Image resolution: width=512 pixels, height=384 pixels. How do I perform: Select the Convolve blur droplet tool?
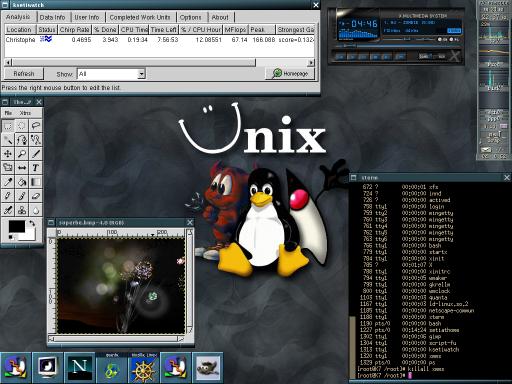36,210
